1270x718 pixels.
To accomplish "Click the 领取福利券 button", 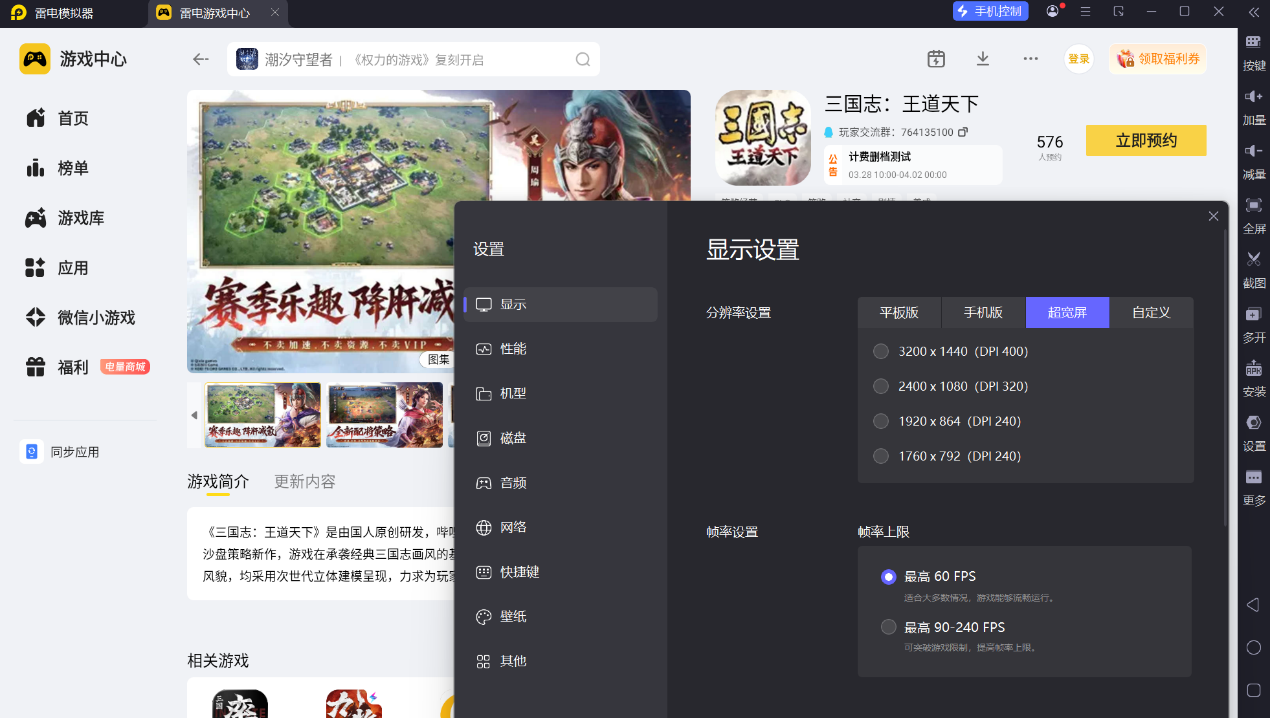I will click(x=1157, y=59).
